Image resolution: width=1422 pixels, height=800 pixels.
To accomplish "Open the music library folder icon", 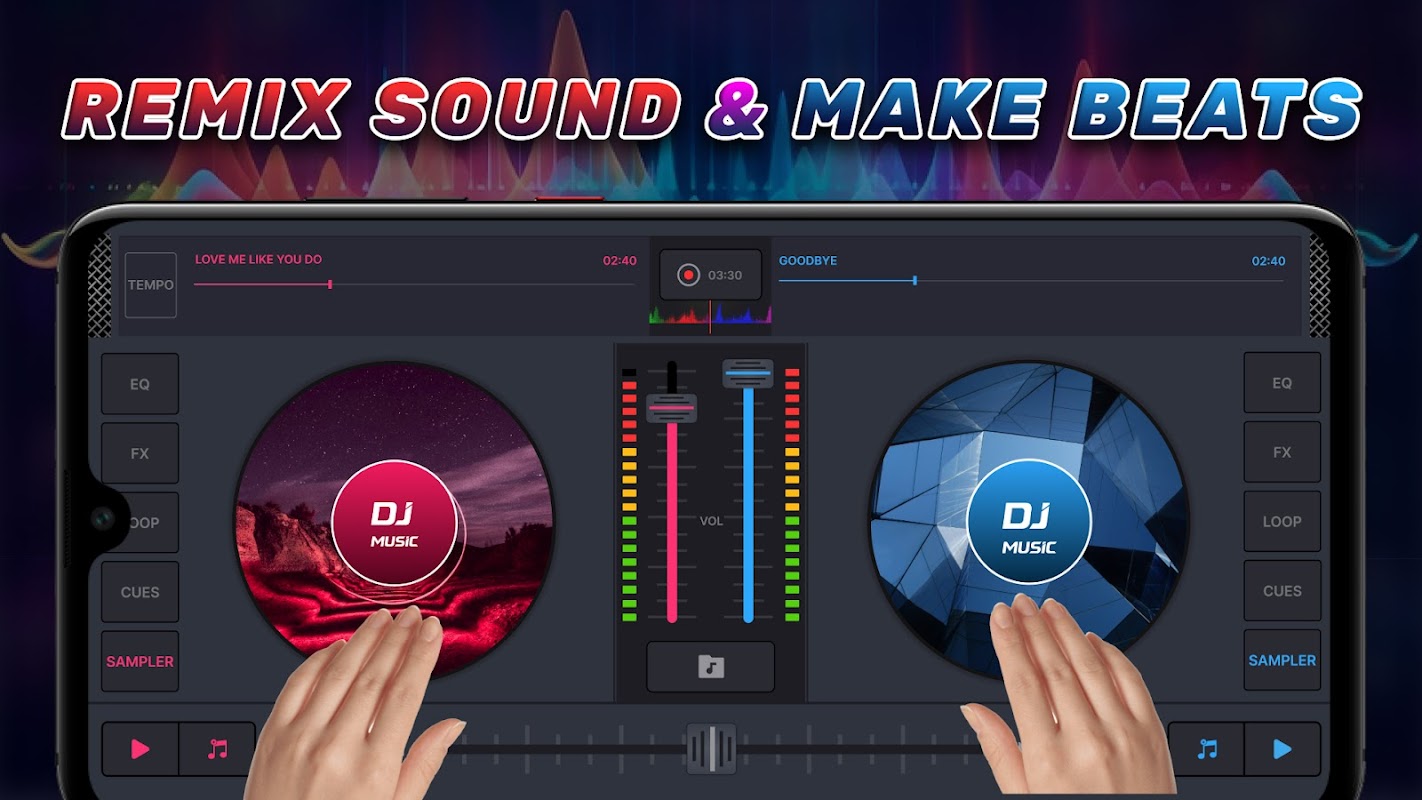I will coord(711,667).
